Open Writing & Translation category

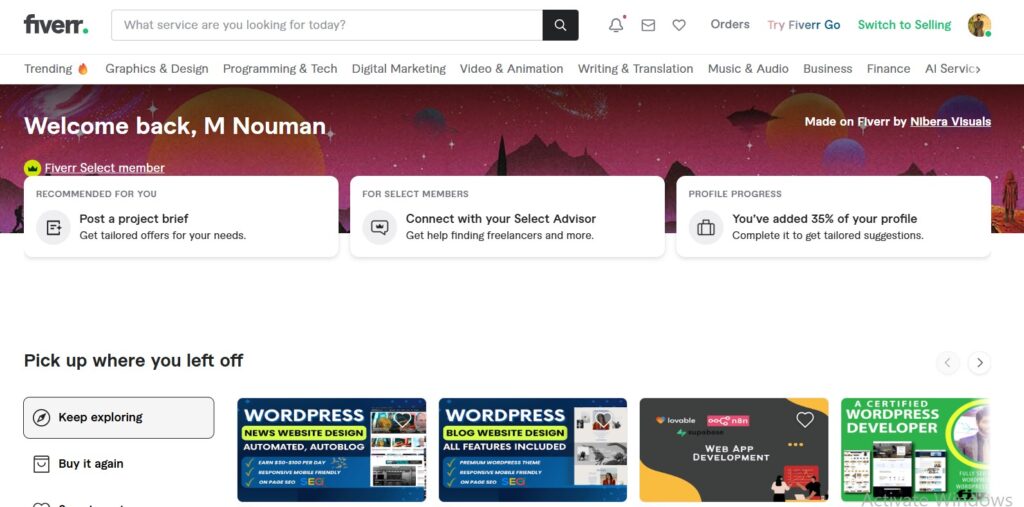click(x=635, y=69)
